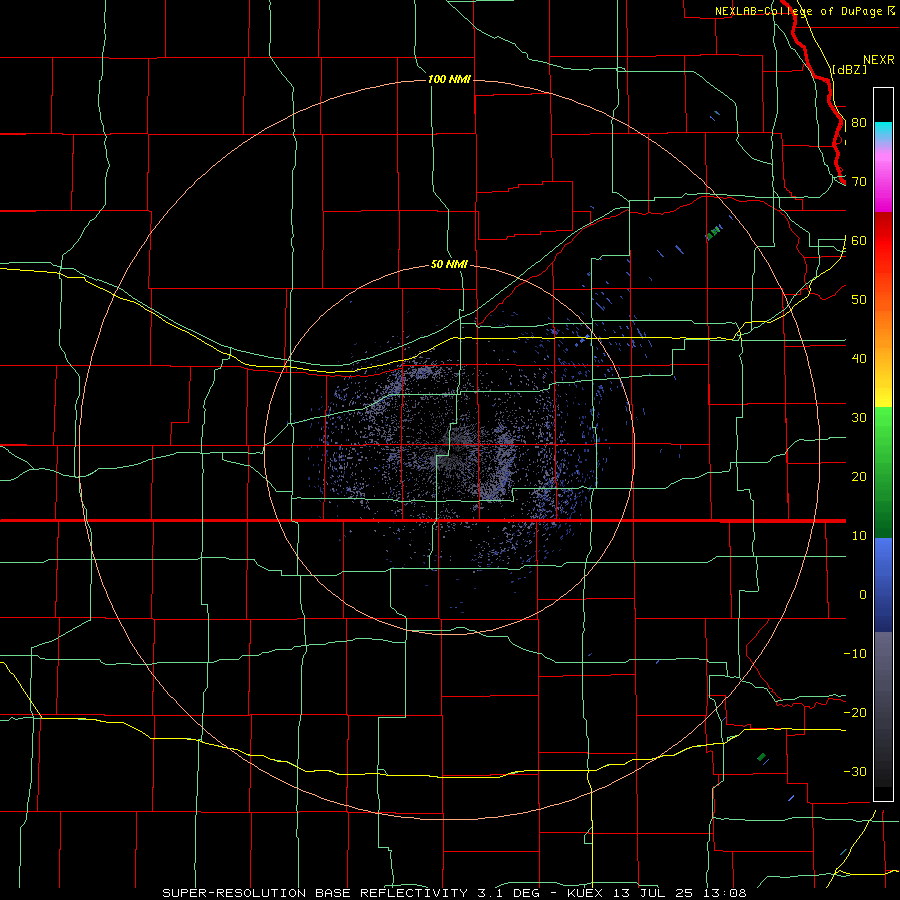This screenshot has width=900, height=900.
Task: Click the green echo northeast inside 100 NMI ring
Action: (x=712, y=233)
